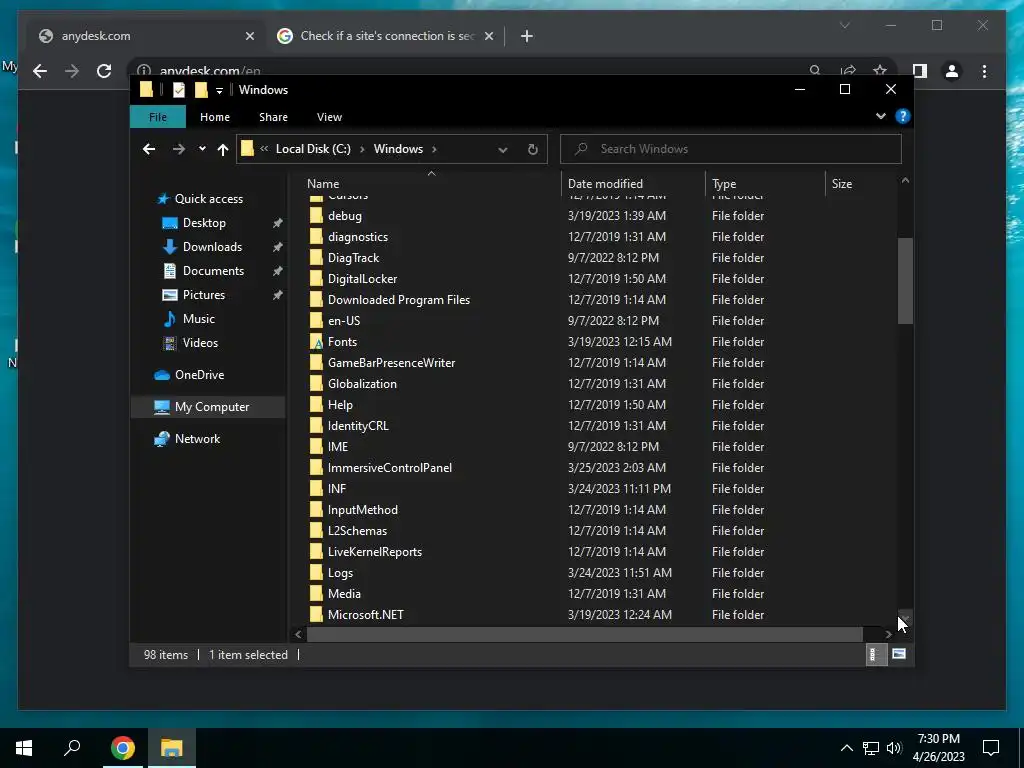The width and height of the screenshot is (1024, 768).
Task: Open new tab in Chrome
Action: [527, 36]
